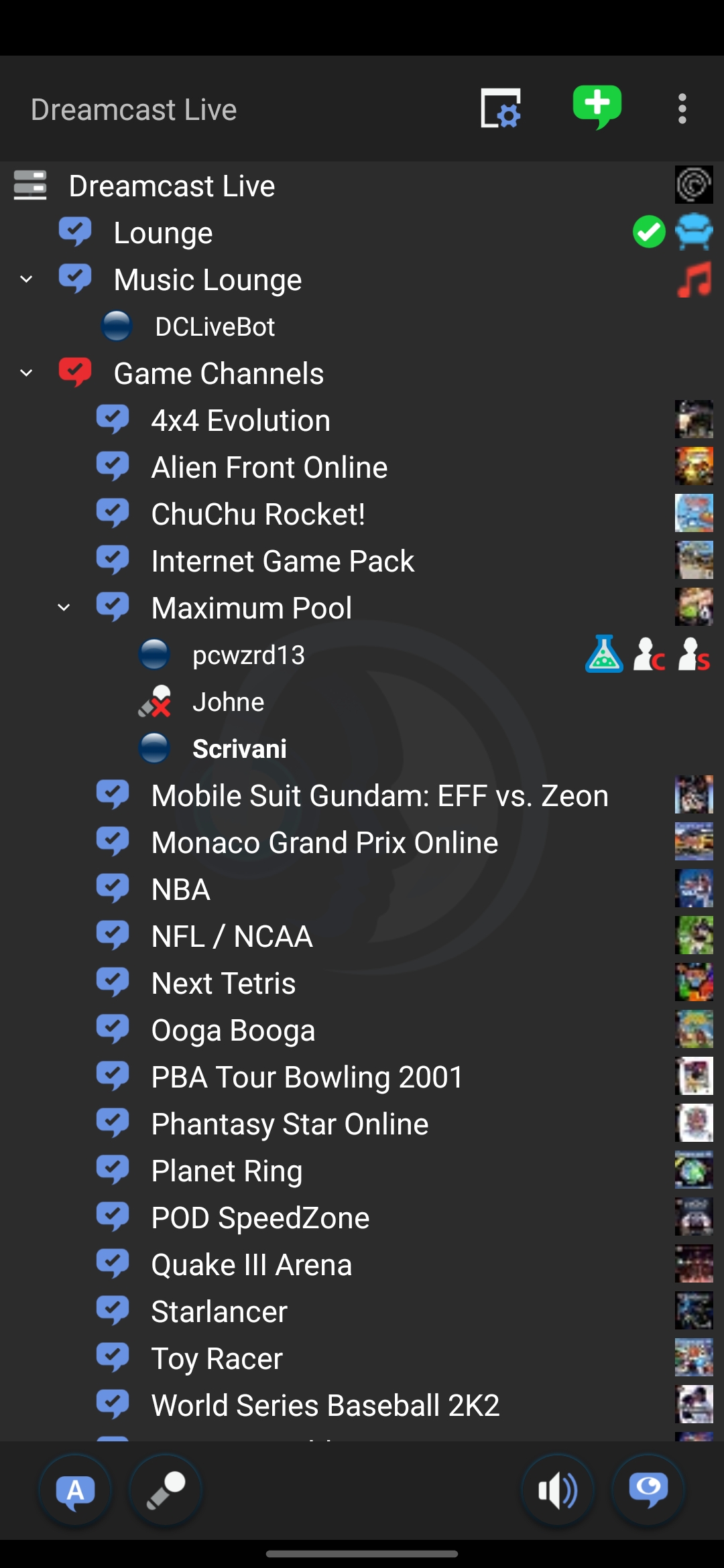Tap the flask badge next to pcwzrd13
Image resolution: width=724 pixels, height=1568 pixels.
click(604, 654)
